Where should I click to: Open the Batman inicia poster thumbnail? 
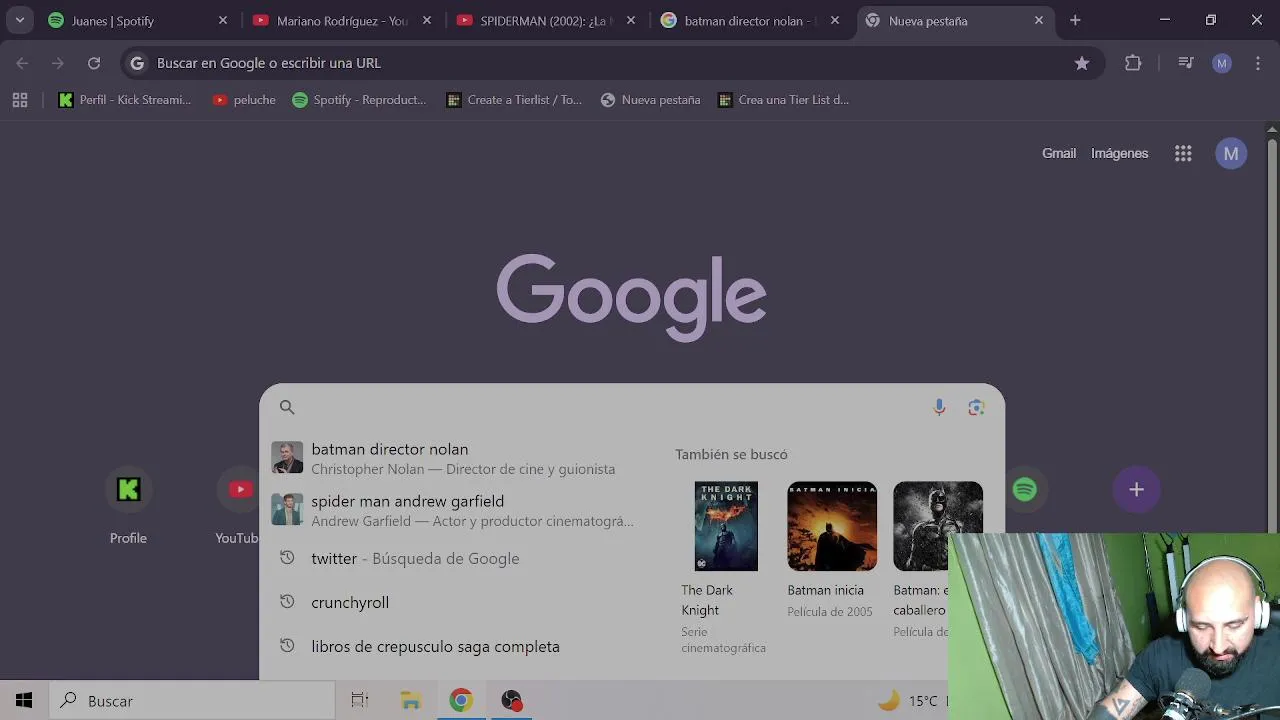[832, 526]
